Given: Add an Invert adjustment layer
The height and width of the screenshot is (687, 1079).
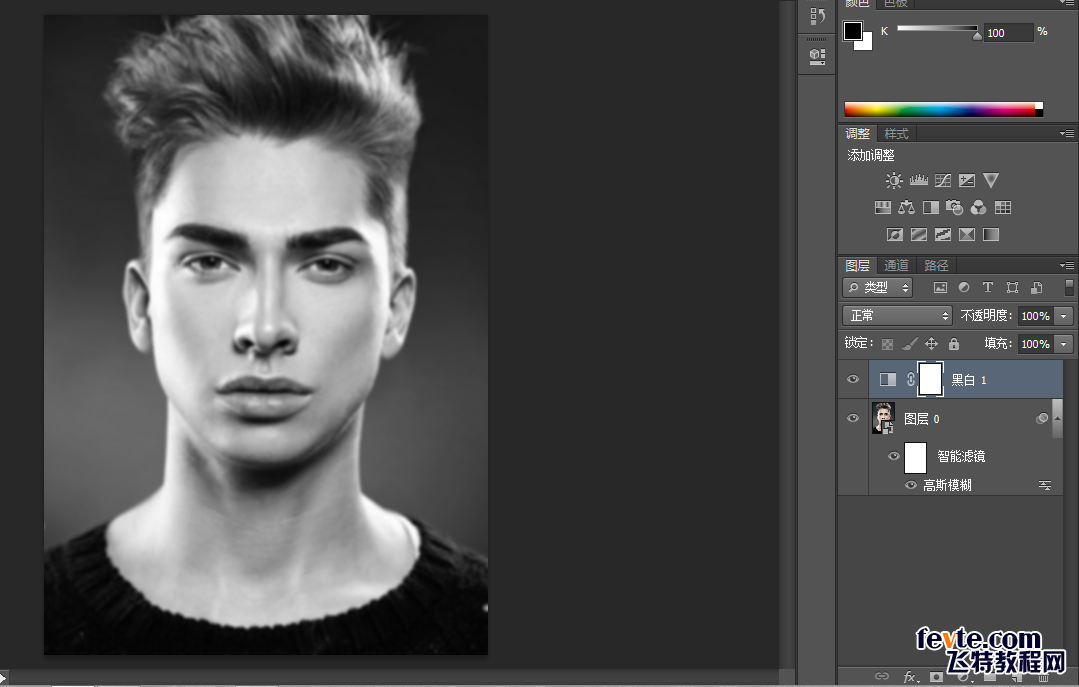Looking at the screenshot, I should pyautogui.click(x=895, y=235).
